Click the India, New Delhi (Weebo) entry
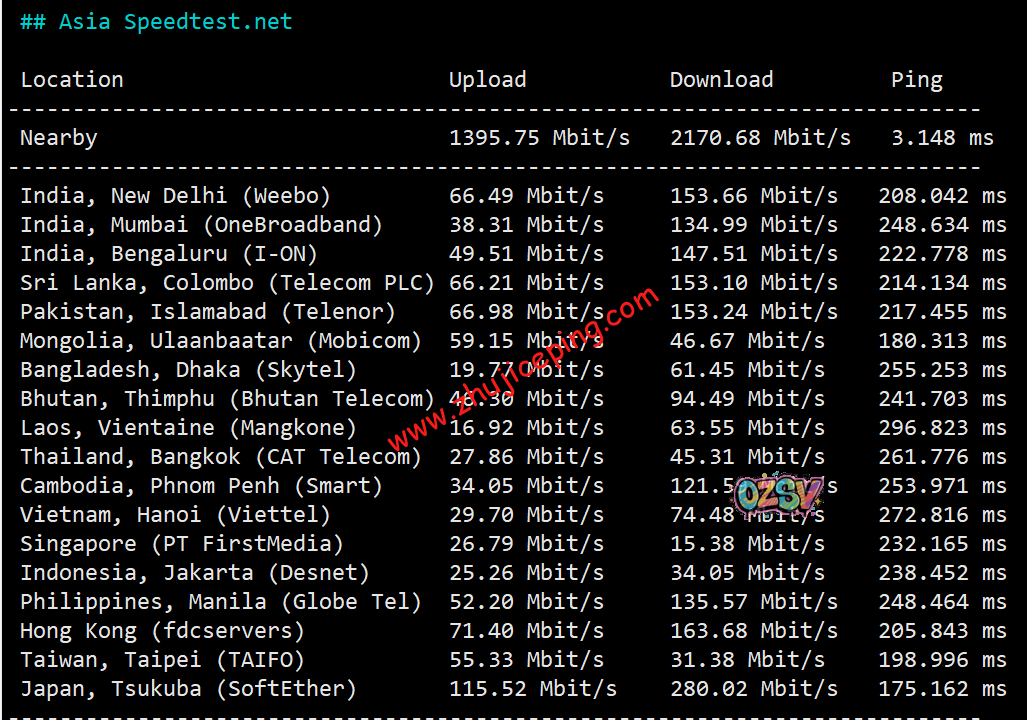 (175, 196)
